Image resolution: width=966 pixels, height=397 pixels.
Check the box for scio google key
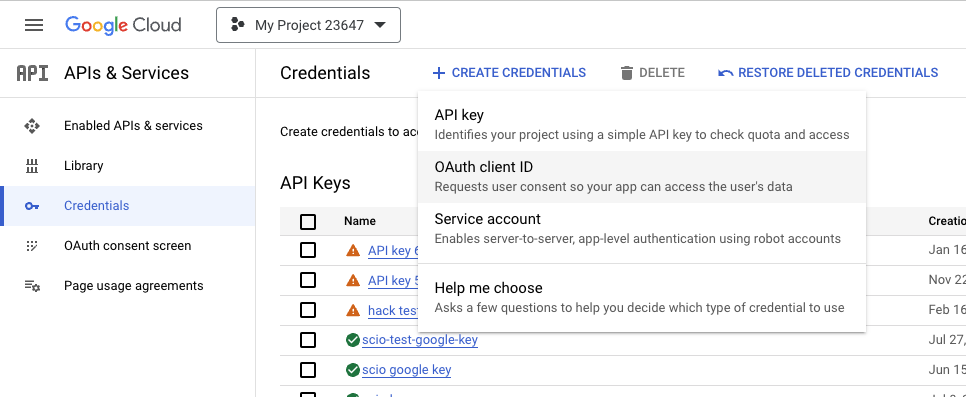[x=308, y=370]
